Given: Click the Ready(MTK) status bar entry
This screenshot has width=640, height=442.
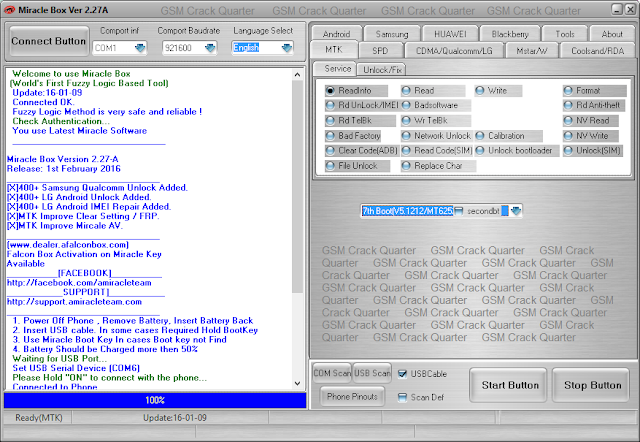Looking at the screenshot, I should click(x=39, y=418).
